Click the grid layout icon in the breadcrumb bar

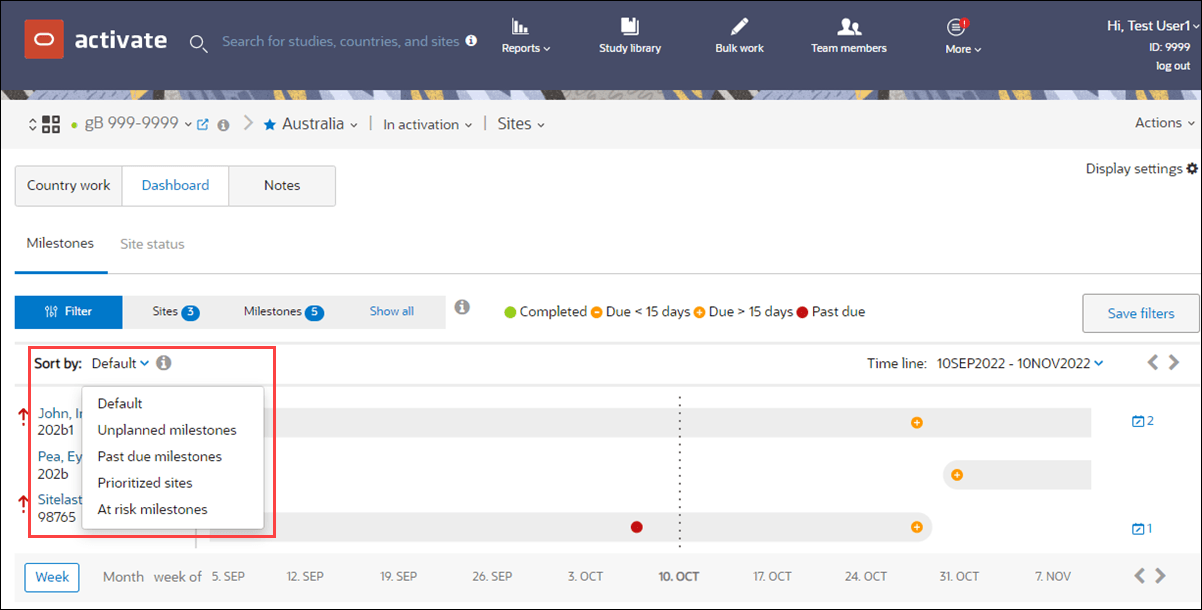point(51,122)
